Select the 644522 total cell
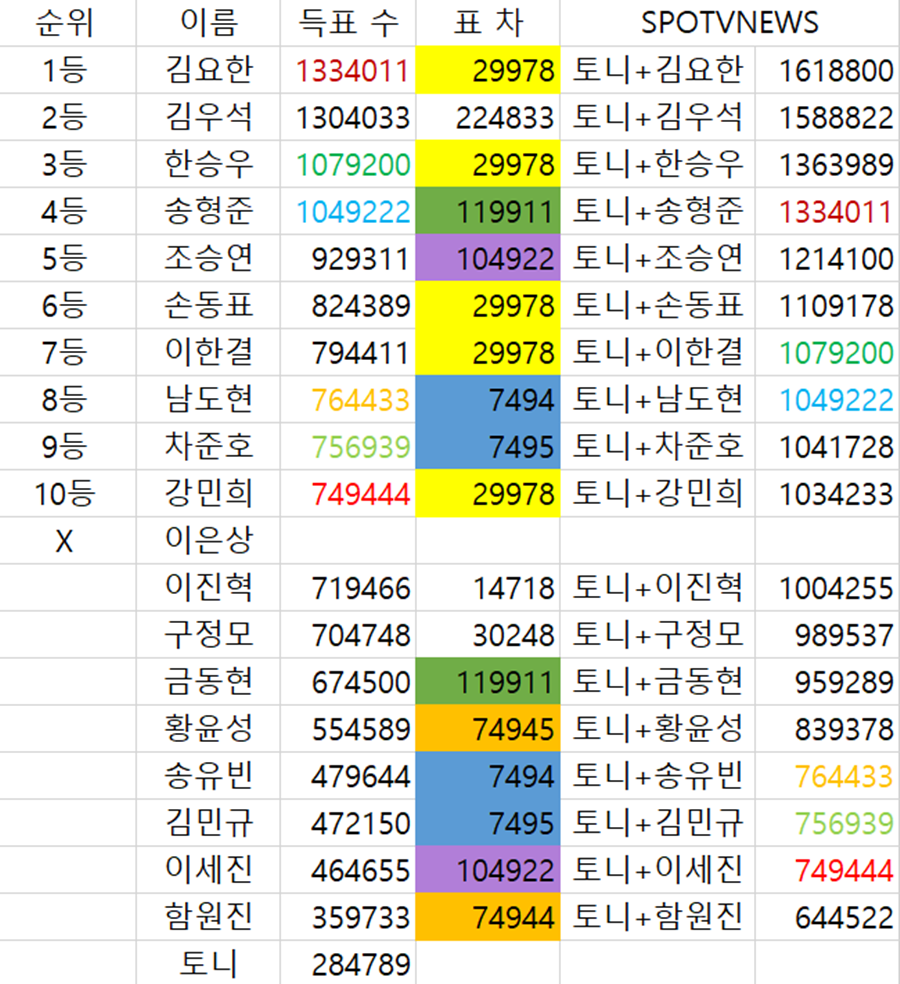 843,917
